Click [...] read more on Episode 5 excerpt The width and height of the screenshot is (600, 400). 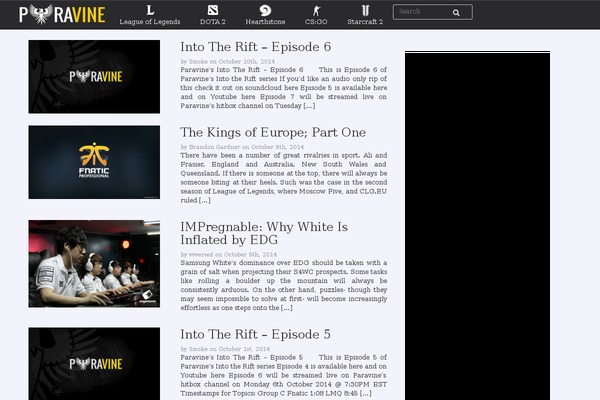click(365, 393)
